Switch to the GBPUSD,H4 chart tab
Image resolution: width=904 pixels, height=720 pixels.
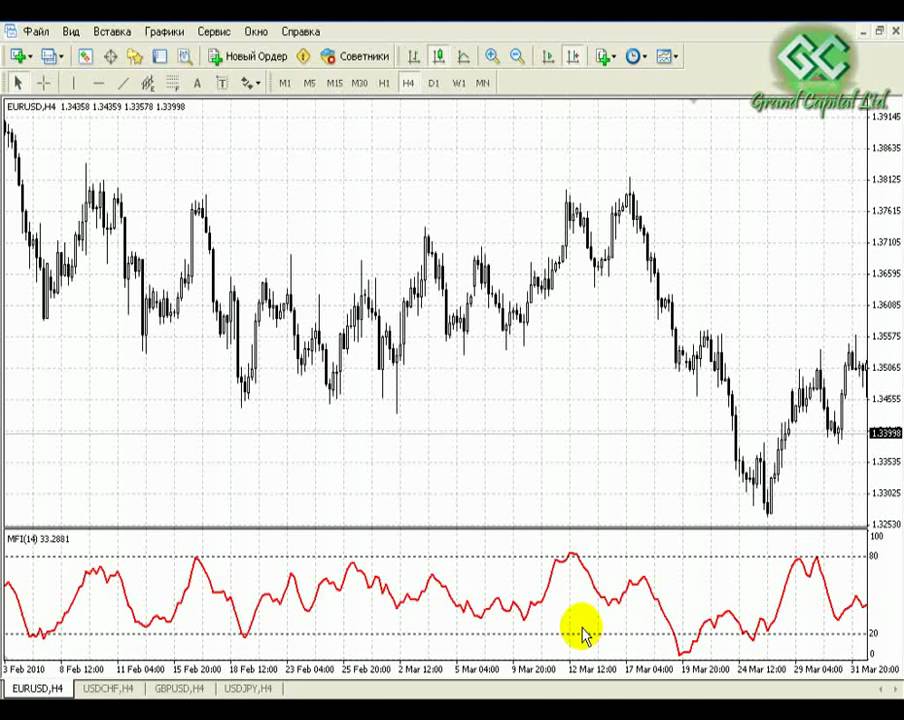pyautogui.click(x=179, y=688)
